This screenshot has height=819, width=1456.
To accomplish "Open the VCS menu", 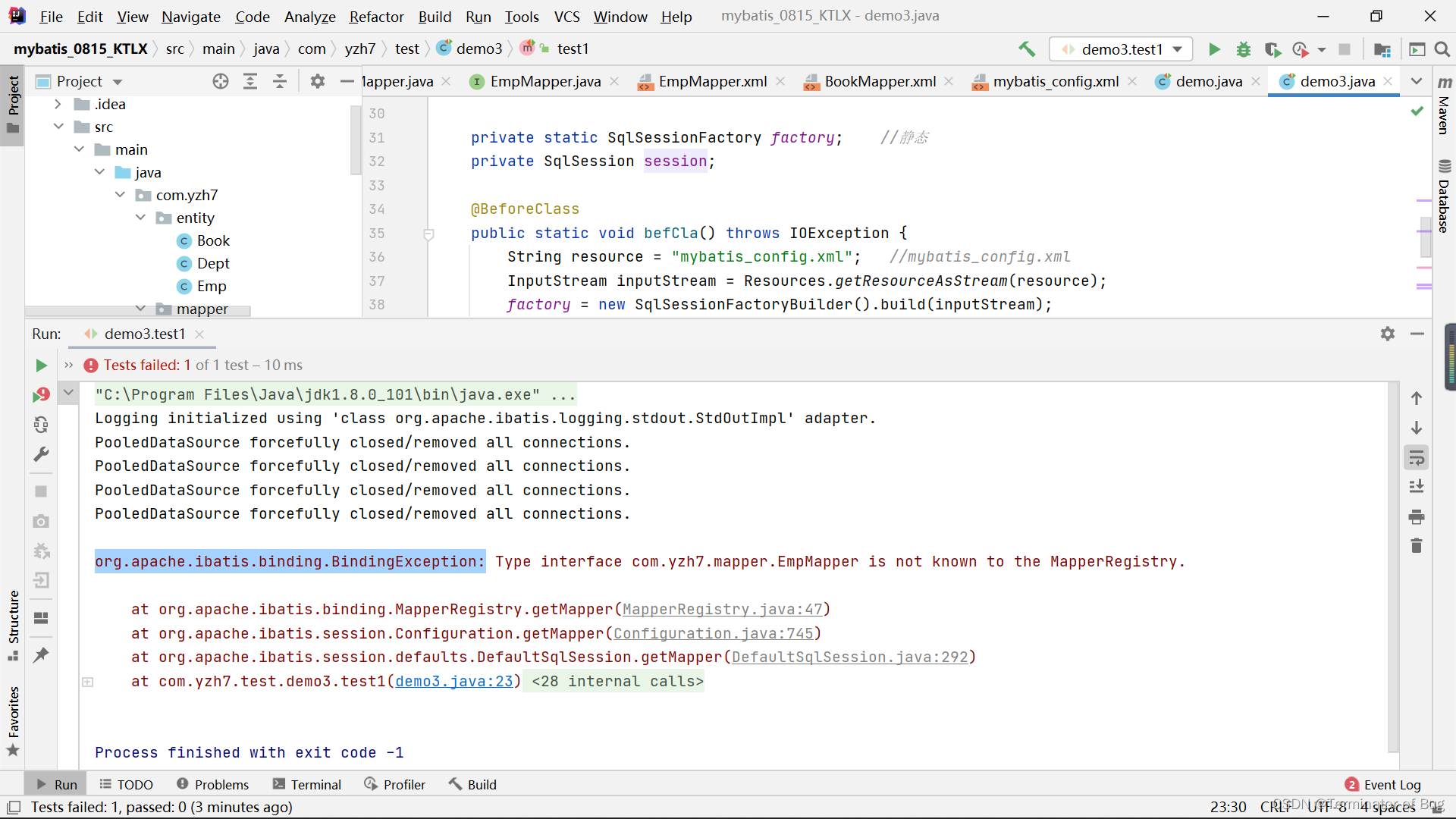I will 566,16.
